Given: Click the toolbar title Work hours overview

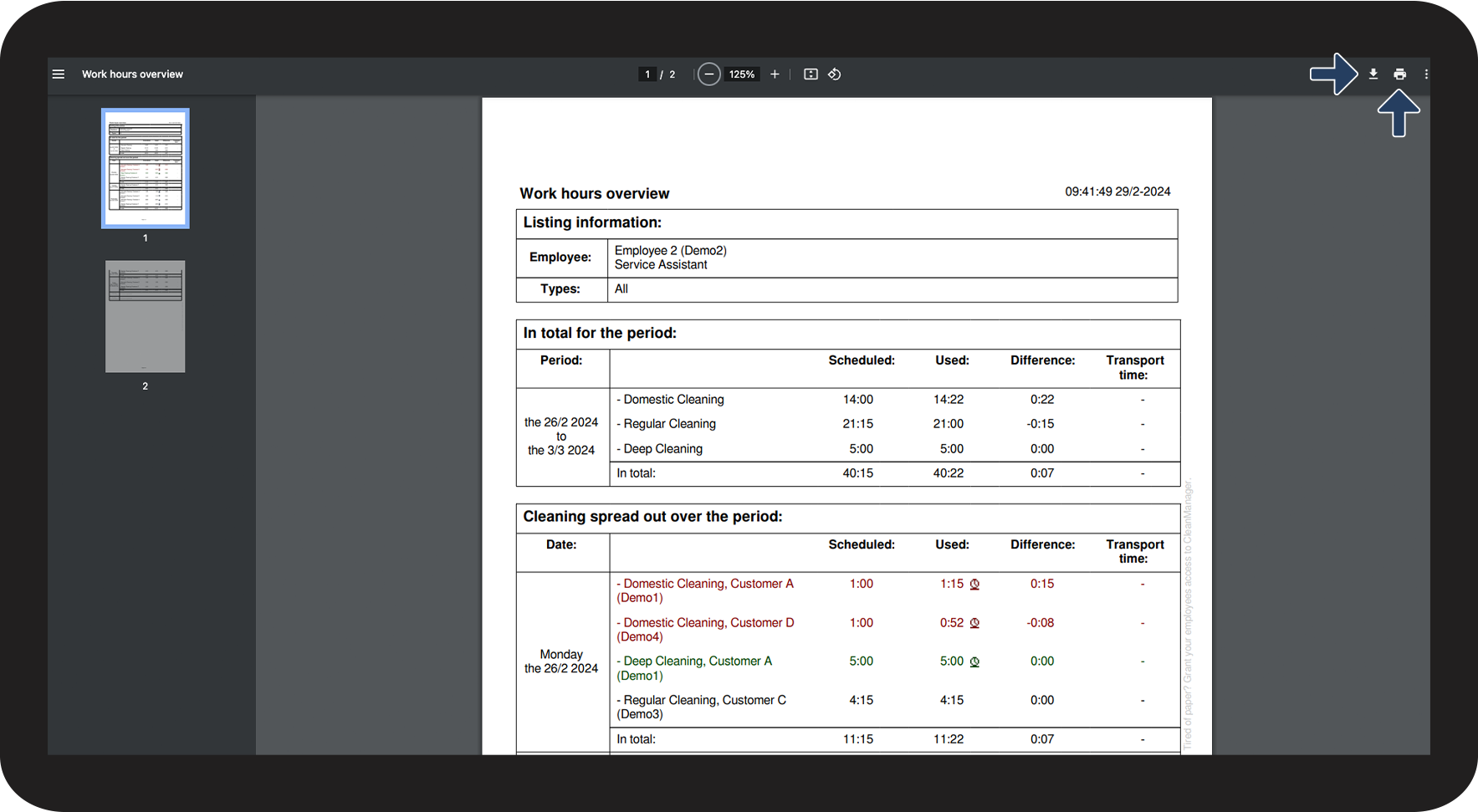Looking at the screenshot, I should click(132, 74).
